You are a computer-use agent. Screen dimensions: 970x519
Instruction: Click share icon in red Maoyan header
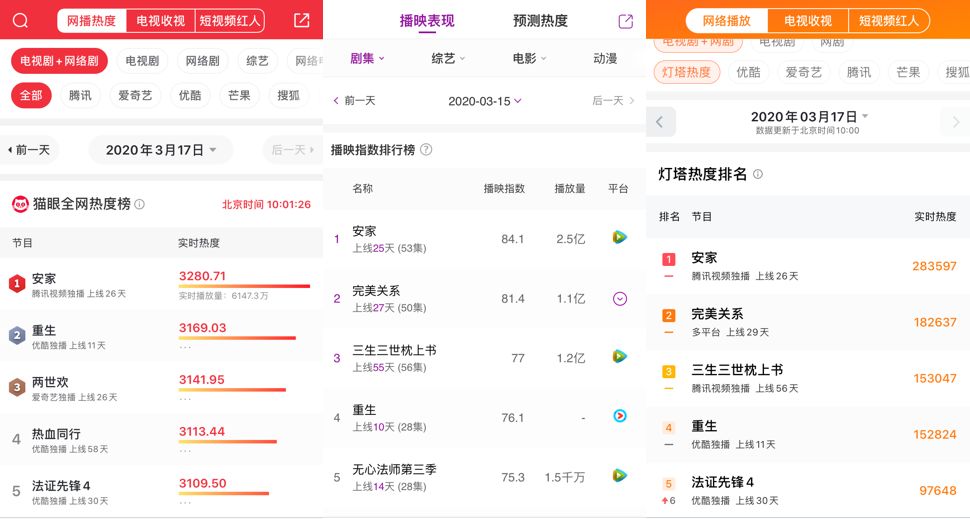(301, 20)
